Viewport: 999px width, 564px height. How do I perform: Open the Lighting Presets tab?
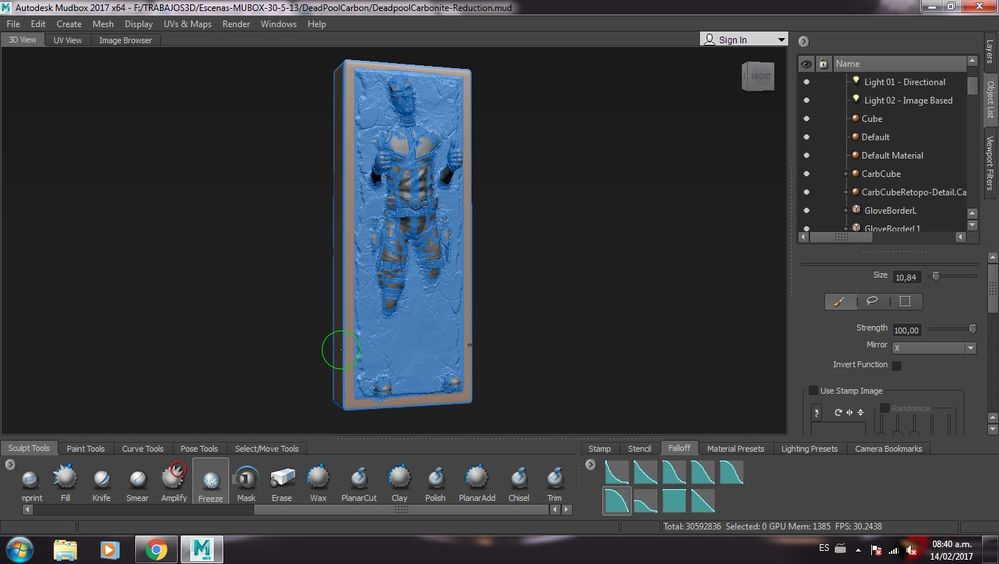[x=809, y=449]
